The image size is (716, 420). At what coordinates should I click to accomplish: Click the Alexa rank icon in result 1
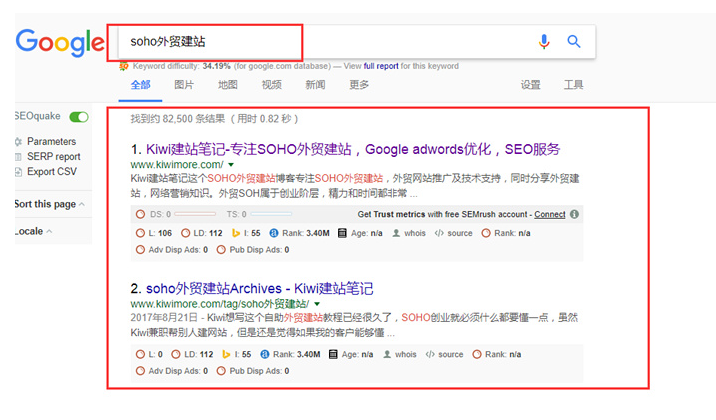274,233
